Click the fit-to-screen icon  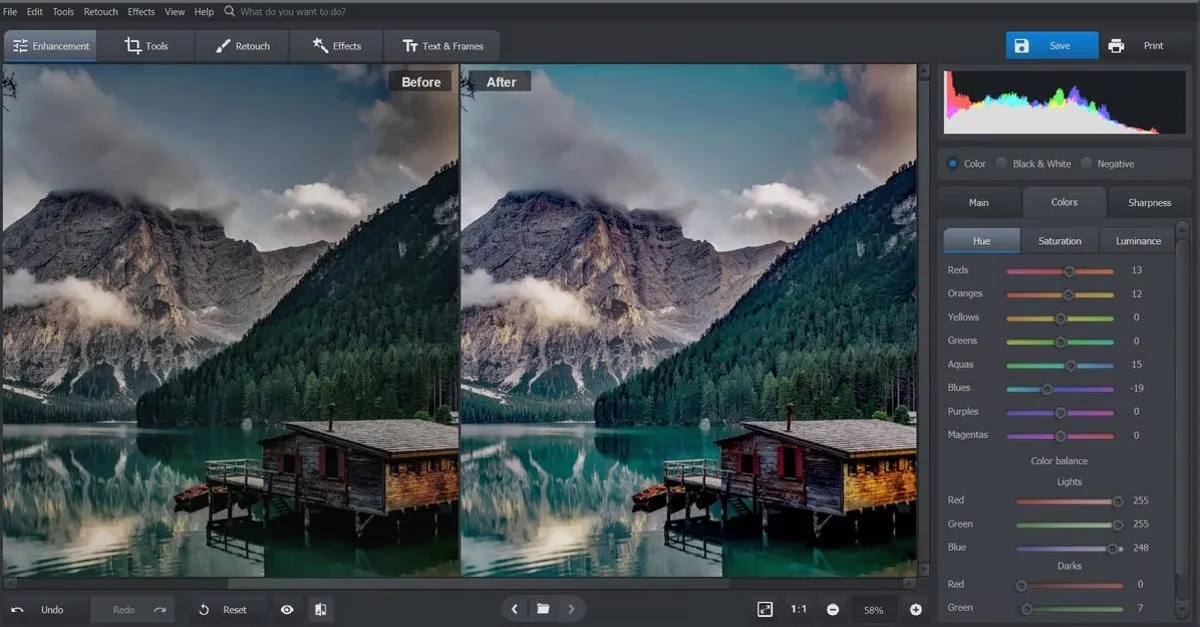765,609
